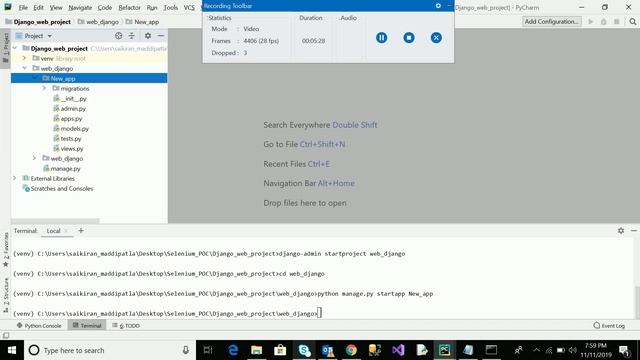Select the New_app folder in tree
This screenshot has height=360, width=640.
(x=89, y=78)
